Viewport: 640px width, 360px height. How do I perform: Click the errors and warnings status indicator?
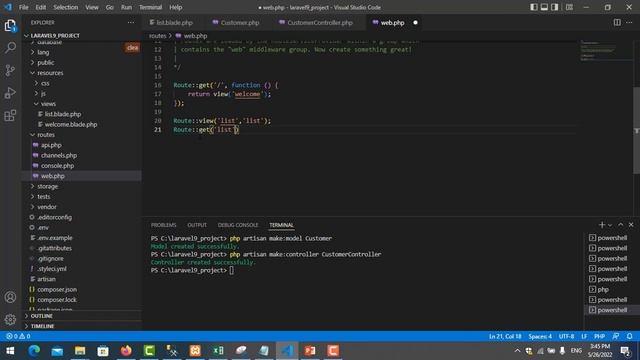point(18,336)
